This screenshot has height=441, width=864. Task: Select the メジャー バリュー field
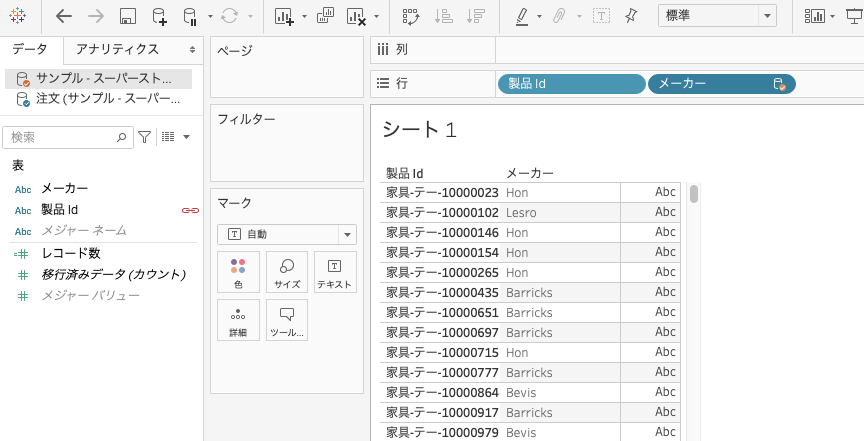90,296
